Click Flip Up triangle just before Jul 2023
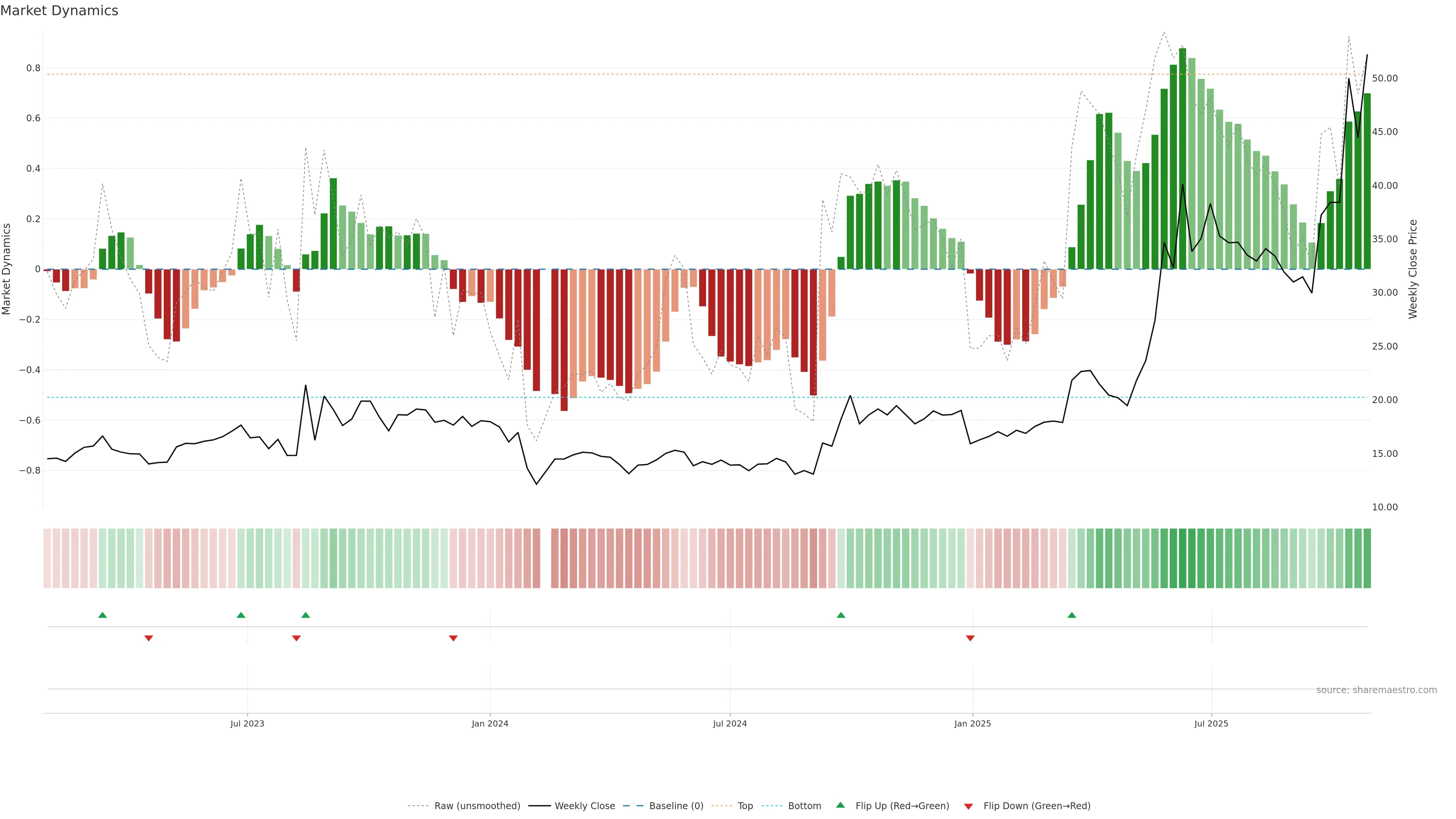 [241, 615]
